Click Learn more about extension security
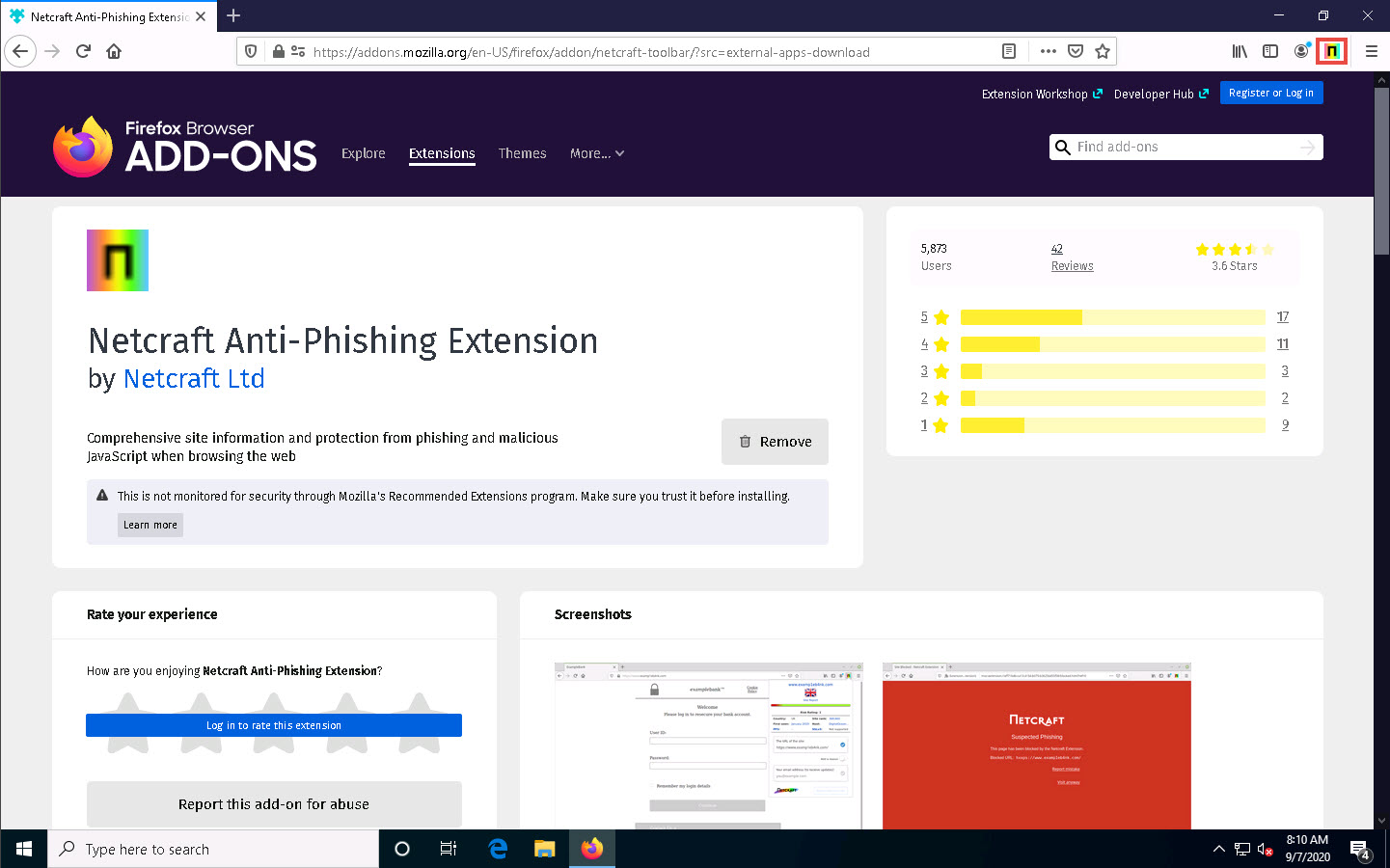Image resolution: width=1390 pixels, height=868 pixels. pyautogui.click(x=150, y=525)
